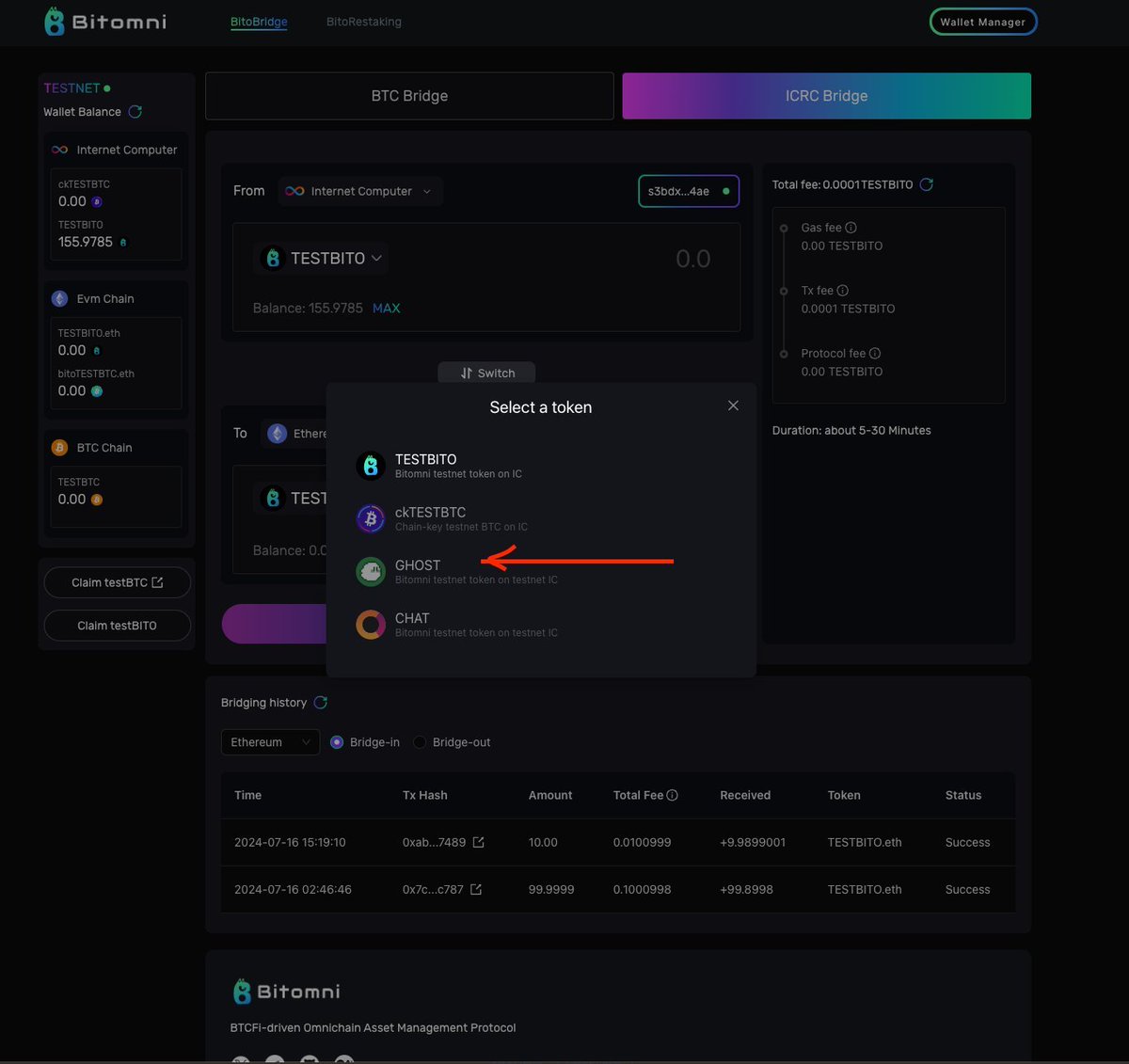Open the Wallet Manager
Viewport: 1129px width, 1064px height.
pyautogui.click(x=983, y=22)
